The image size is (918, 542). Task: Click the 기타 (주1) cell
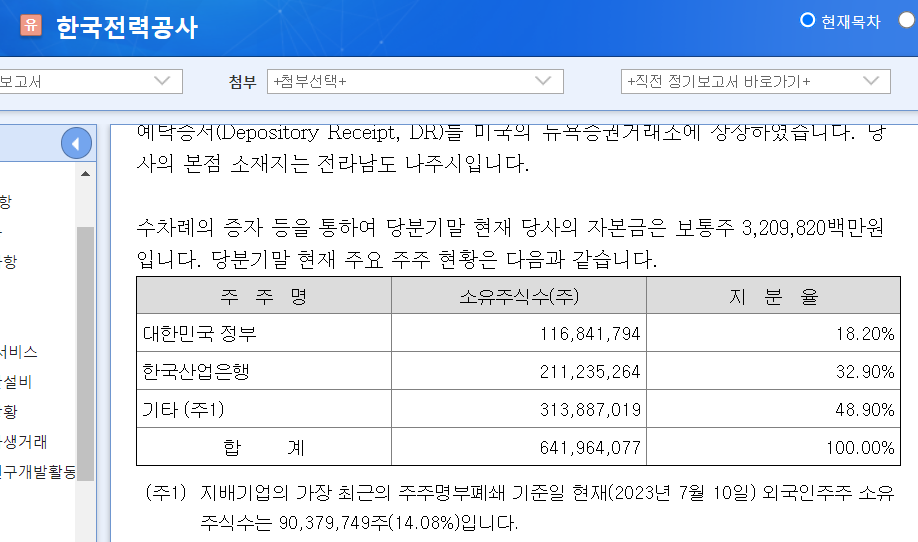click(x=264, y=409)
